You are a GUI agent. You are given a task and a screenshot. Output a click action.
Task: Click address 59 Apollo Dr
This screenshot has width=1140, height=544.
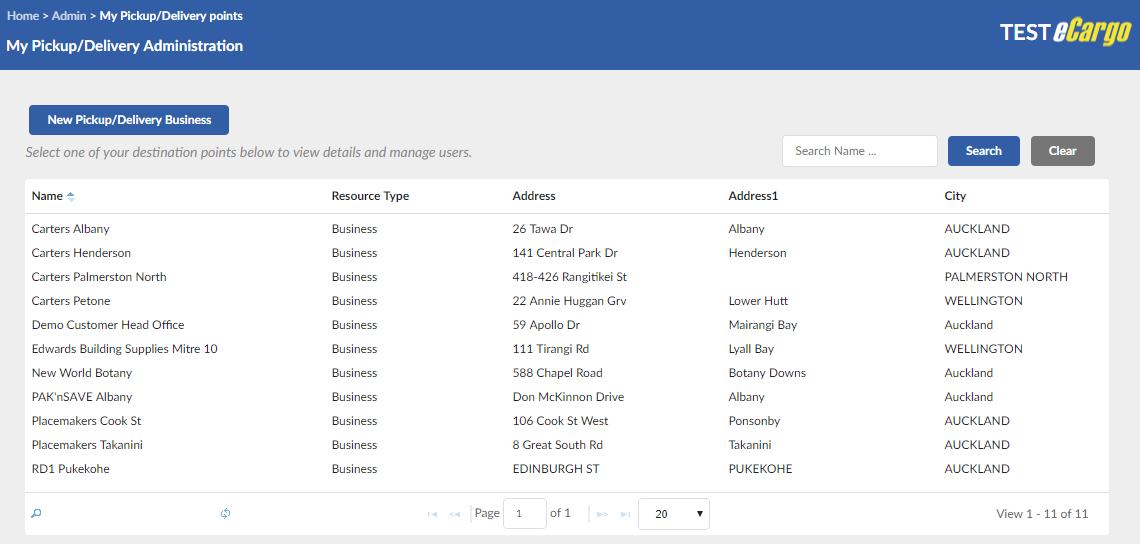[x=546, y=324]
